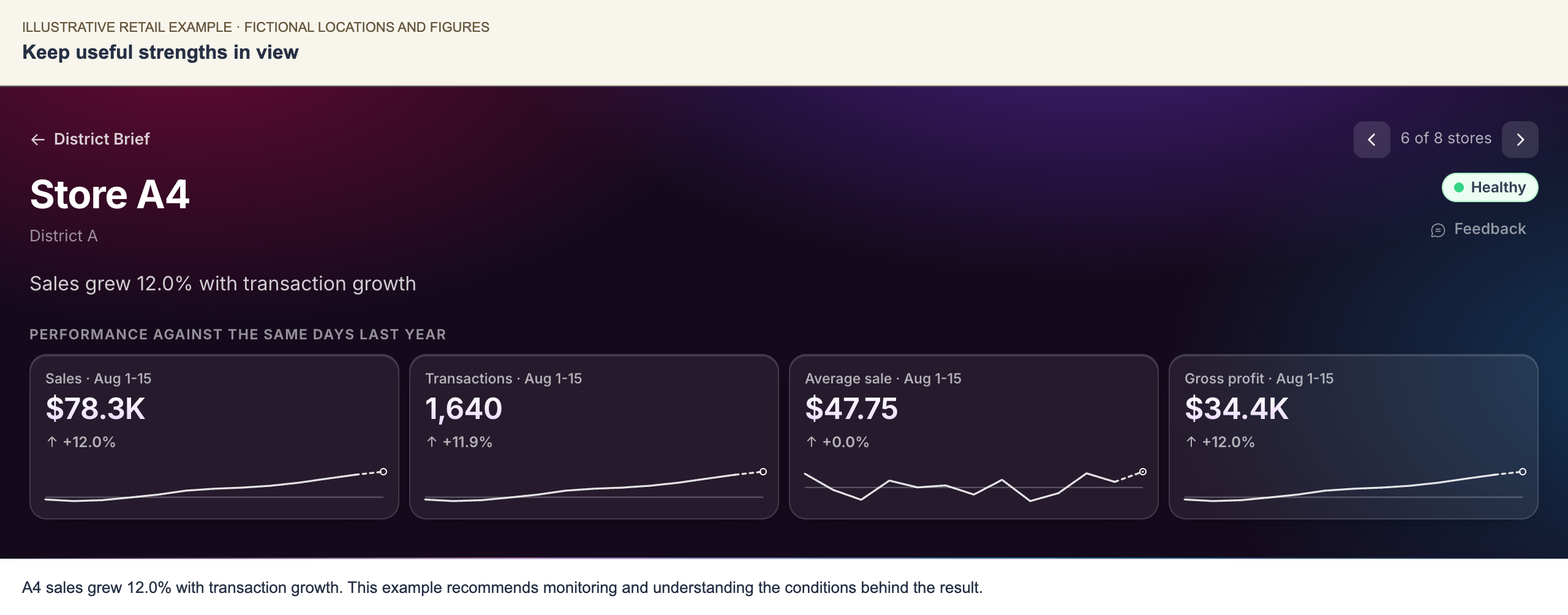The width and height of the screenshot is (1568, 615).
Task: Click the up arrow next to +12.0% sales
Action: tap(52, 442)
